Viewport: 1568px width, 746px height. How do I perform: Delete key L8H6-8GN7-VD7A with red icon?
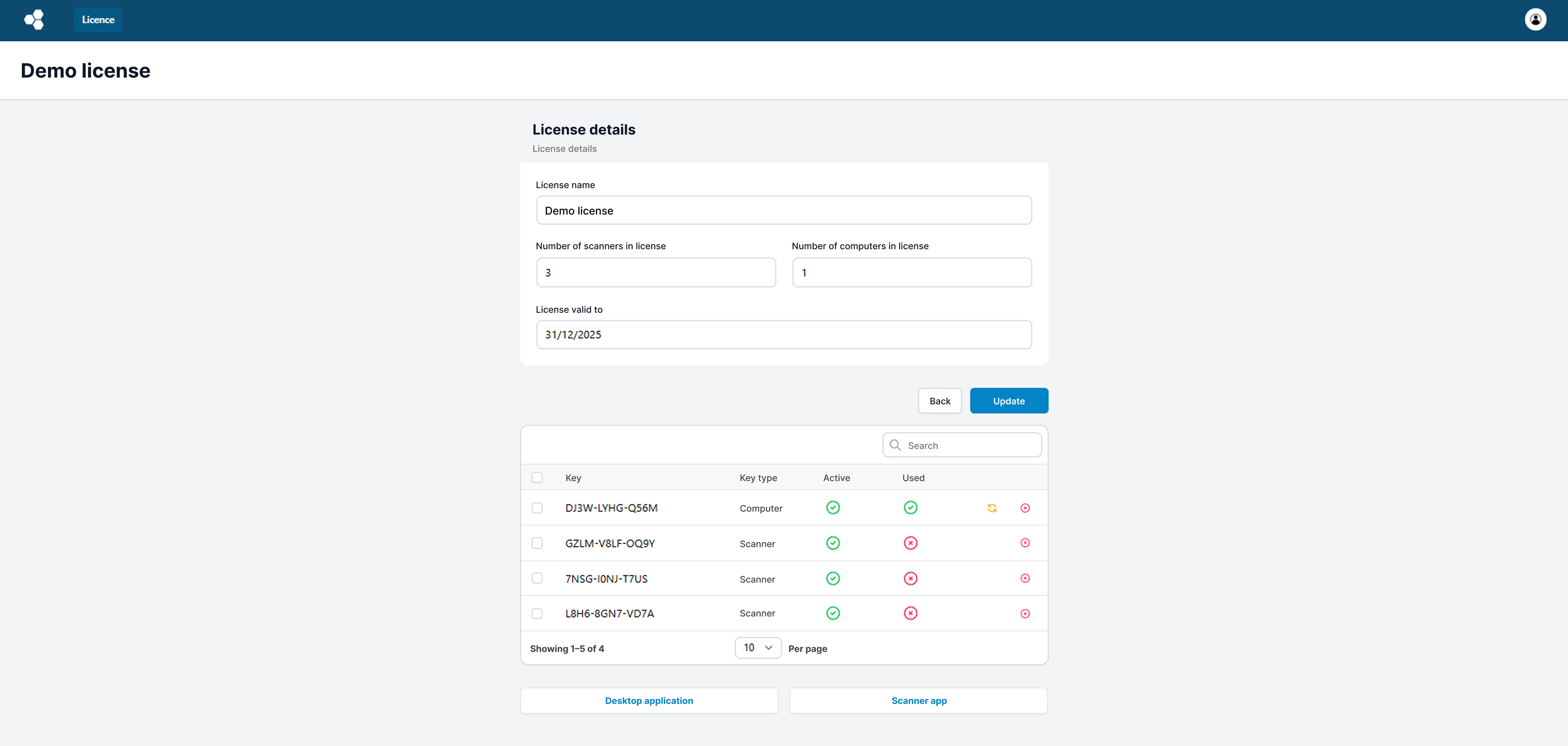(x=1025, y=614)
